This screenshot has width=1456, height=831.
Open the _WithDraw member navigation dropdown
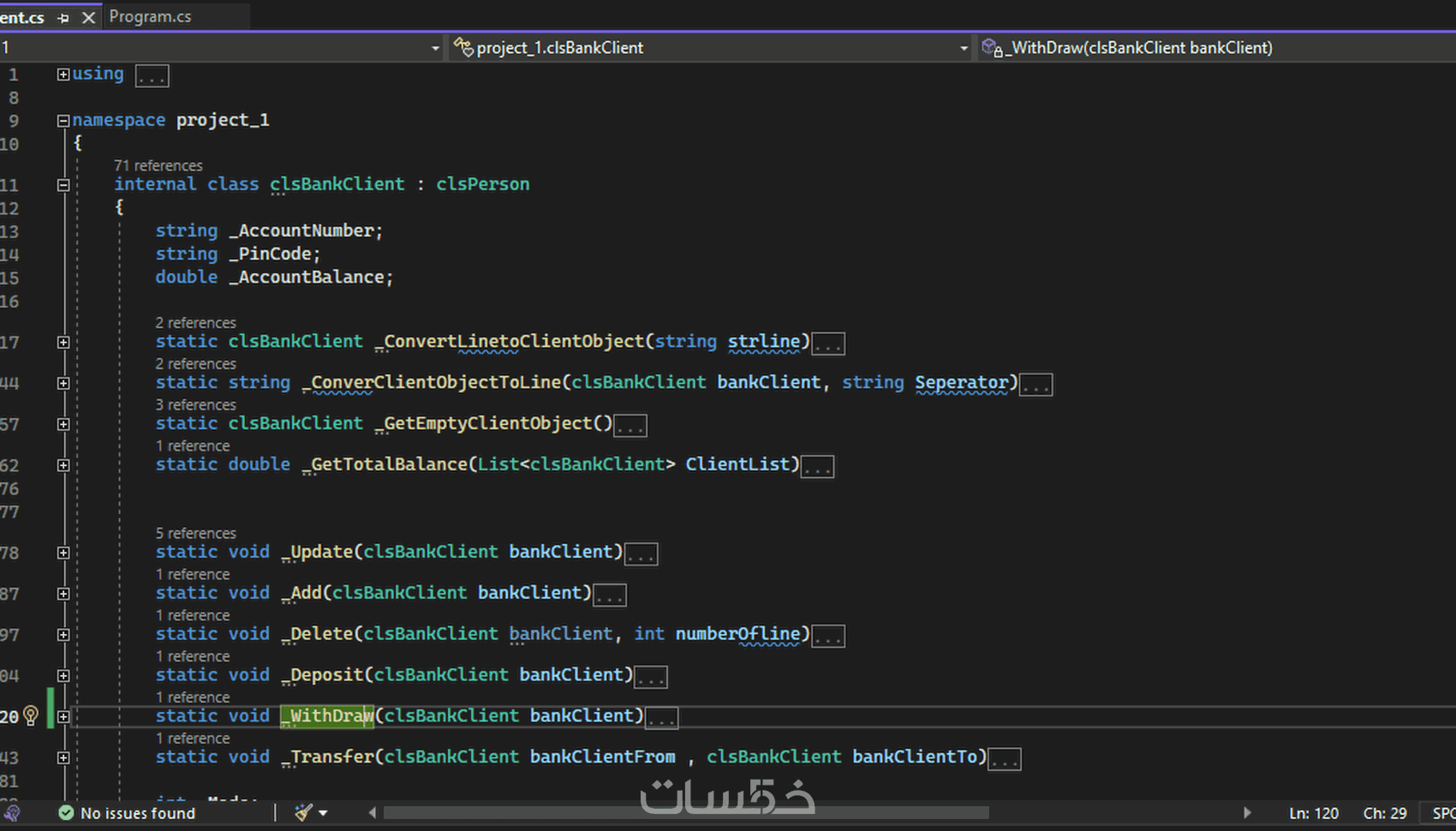click(x=1217, y=48)
